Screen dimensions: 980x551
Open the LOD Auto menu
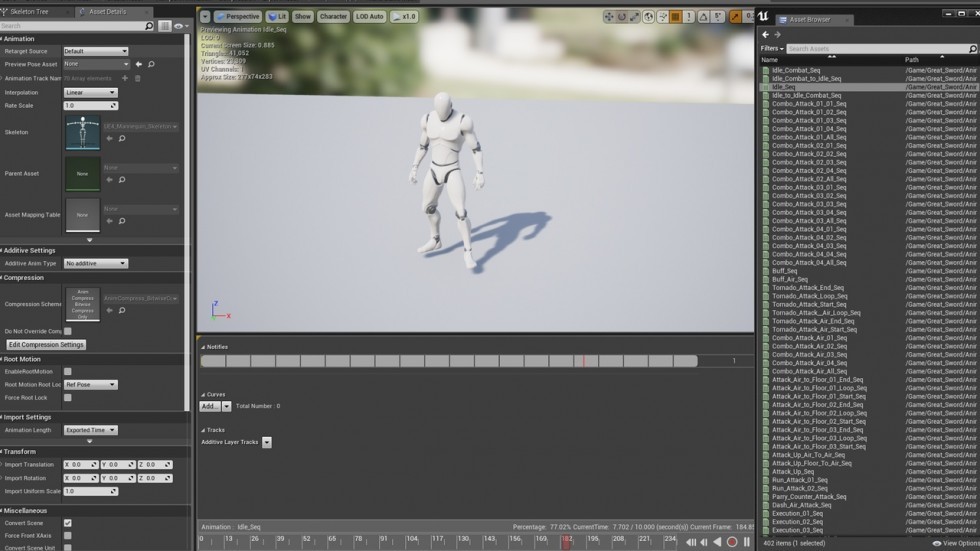click(x=369, y=17)
